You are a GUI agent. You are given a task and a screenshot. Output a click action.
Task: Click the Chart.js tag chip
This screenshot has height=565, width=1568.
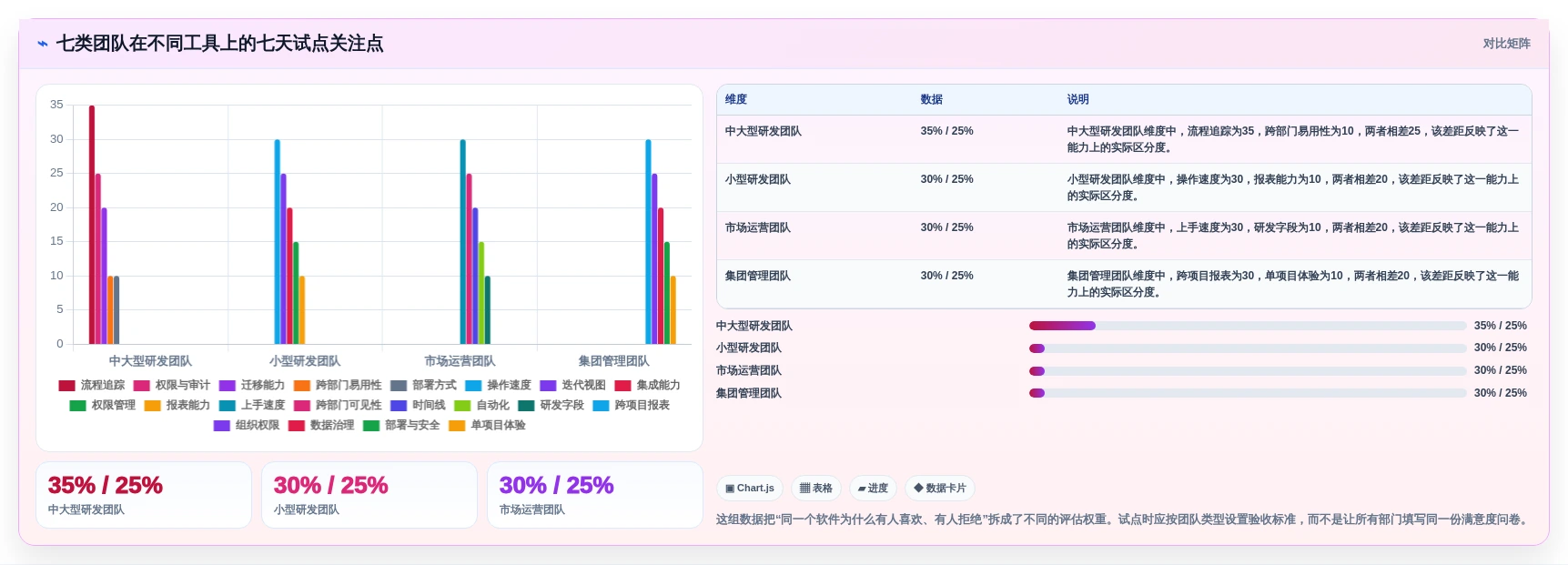tap(750, 489)
